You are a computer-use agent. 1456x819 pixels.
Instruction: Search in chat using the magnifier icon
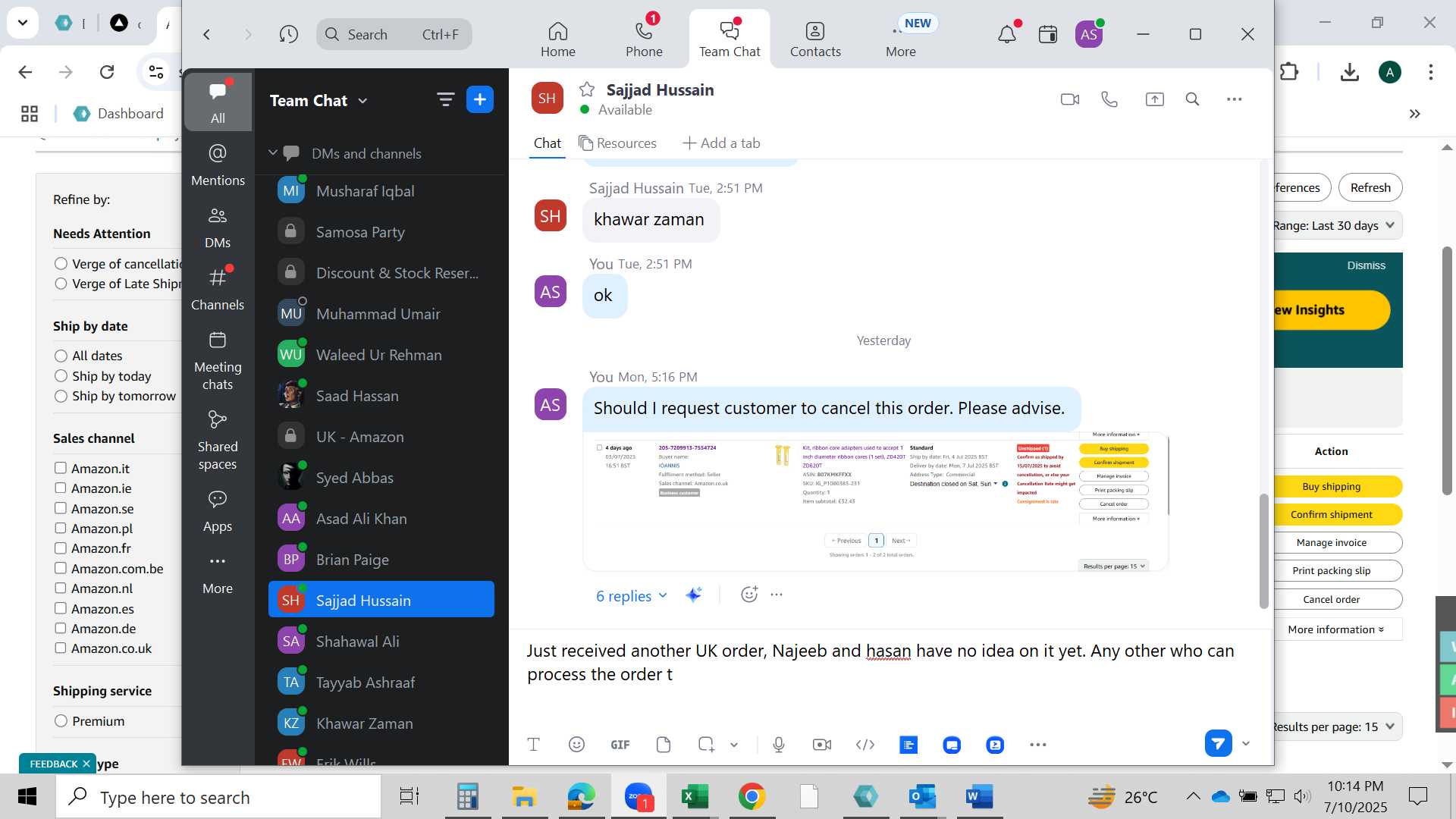click(x=1192, y=99)
